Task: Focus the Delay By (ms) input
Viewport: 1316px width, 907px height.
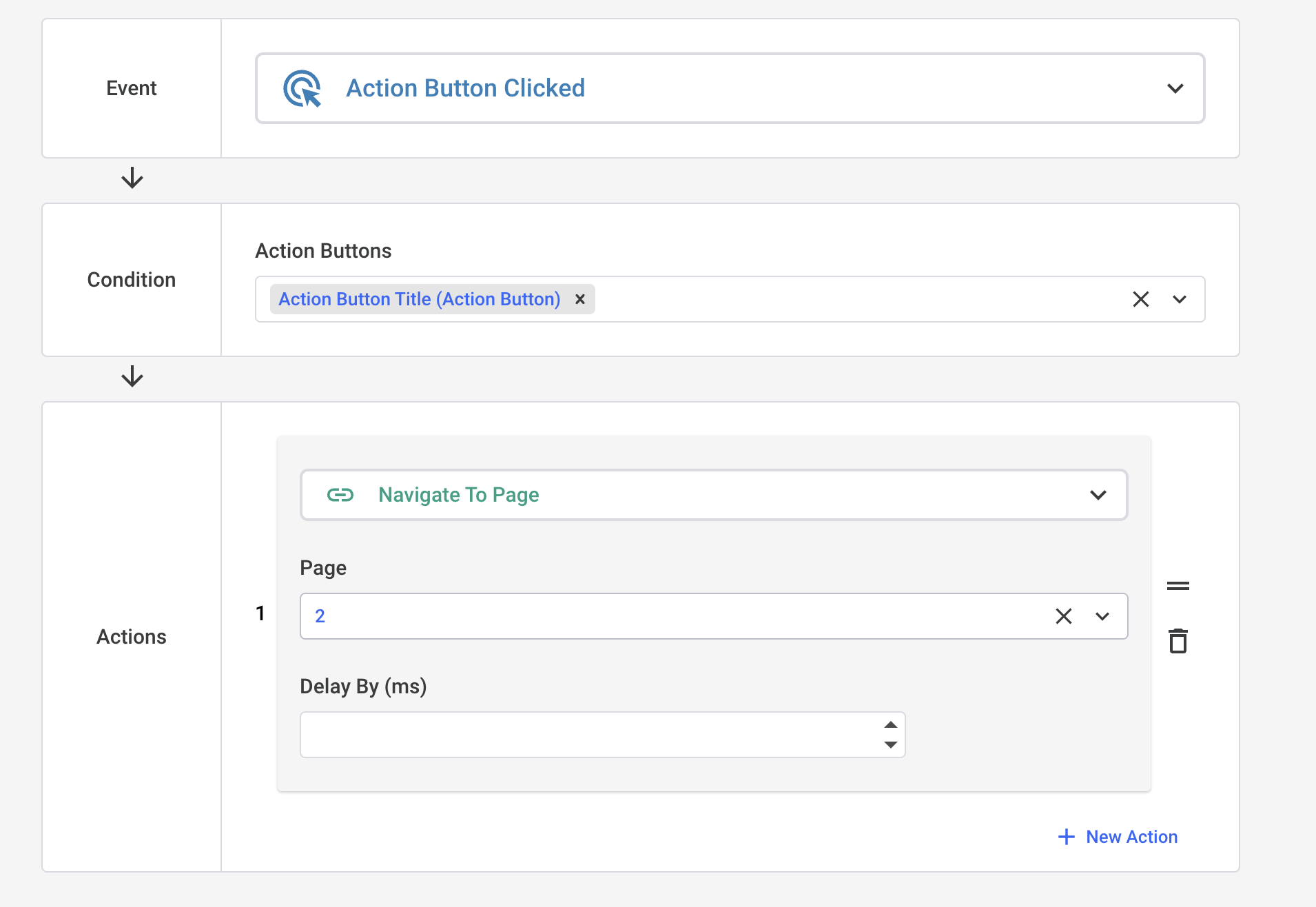Action: pos(602,735)
